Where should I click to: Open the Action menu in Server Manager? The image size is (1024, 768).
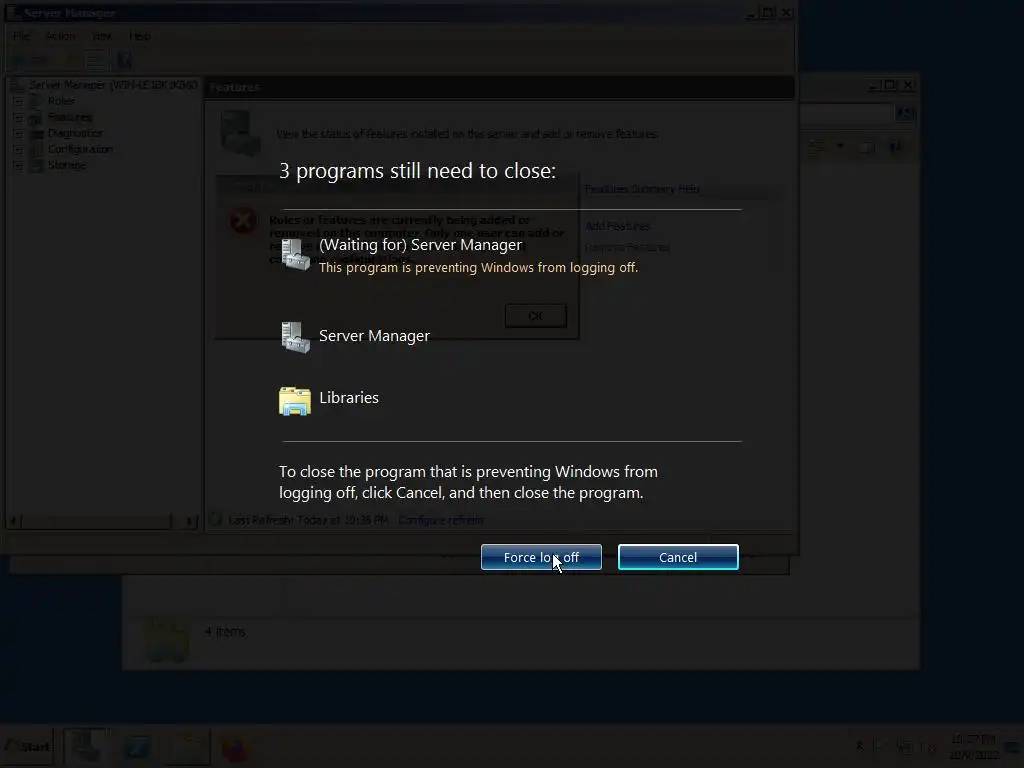click(x=60, y=36)
